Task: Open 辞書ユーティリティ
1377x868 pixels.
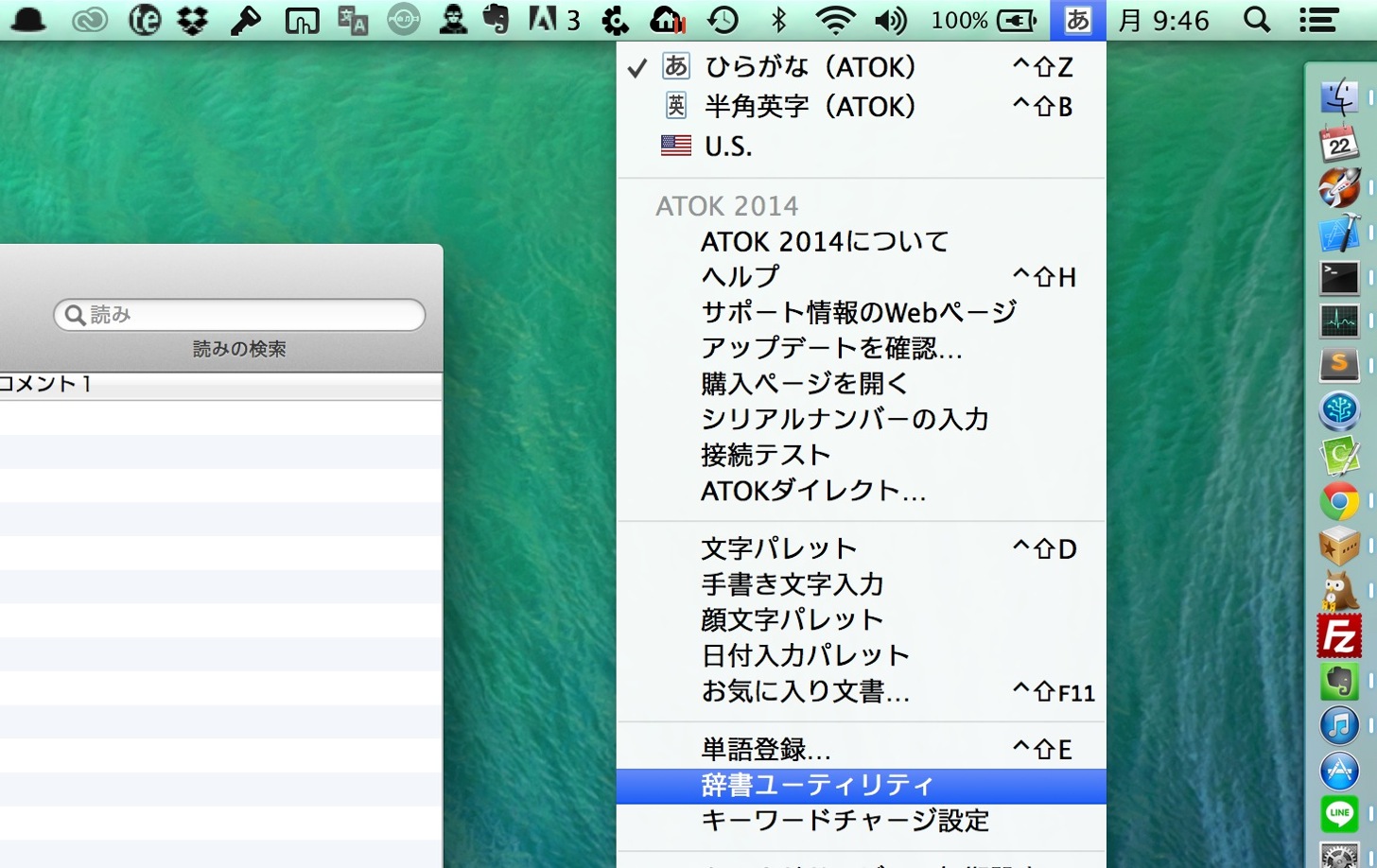Action: pos(861,786)
